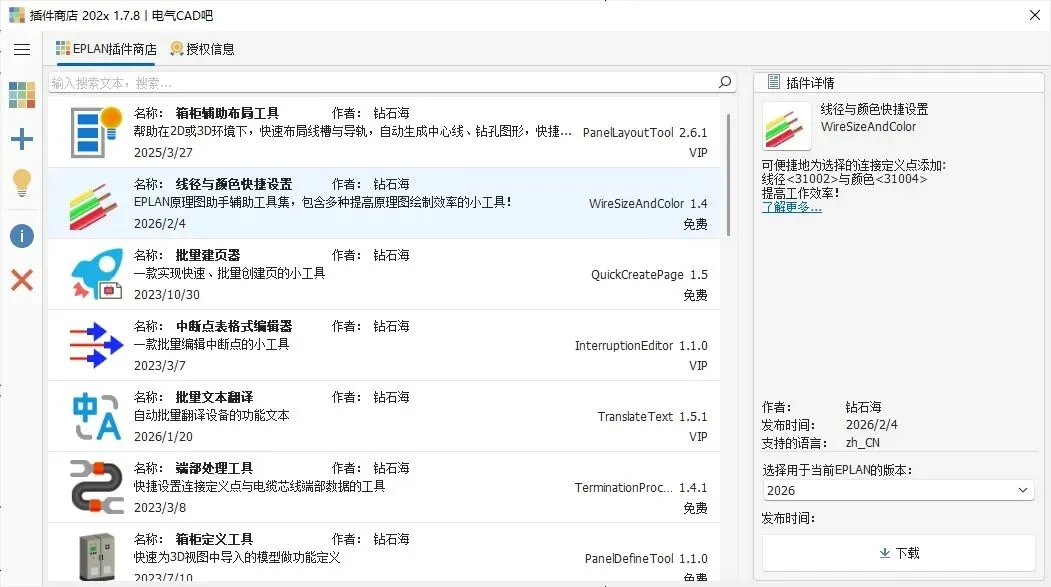Close the plugin store window
This screenshot has width=1051, height=587.
[1035, 15]
